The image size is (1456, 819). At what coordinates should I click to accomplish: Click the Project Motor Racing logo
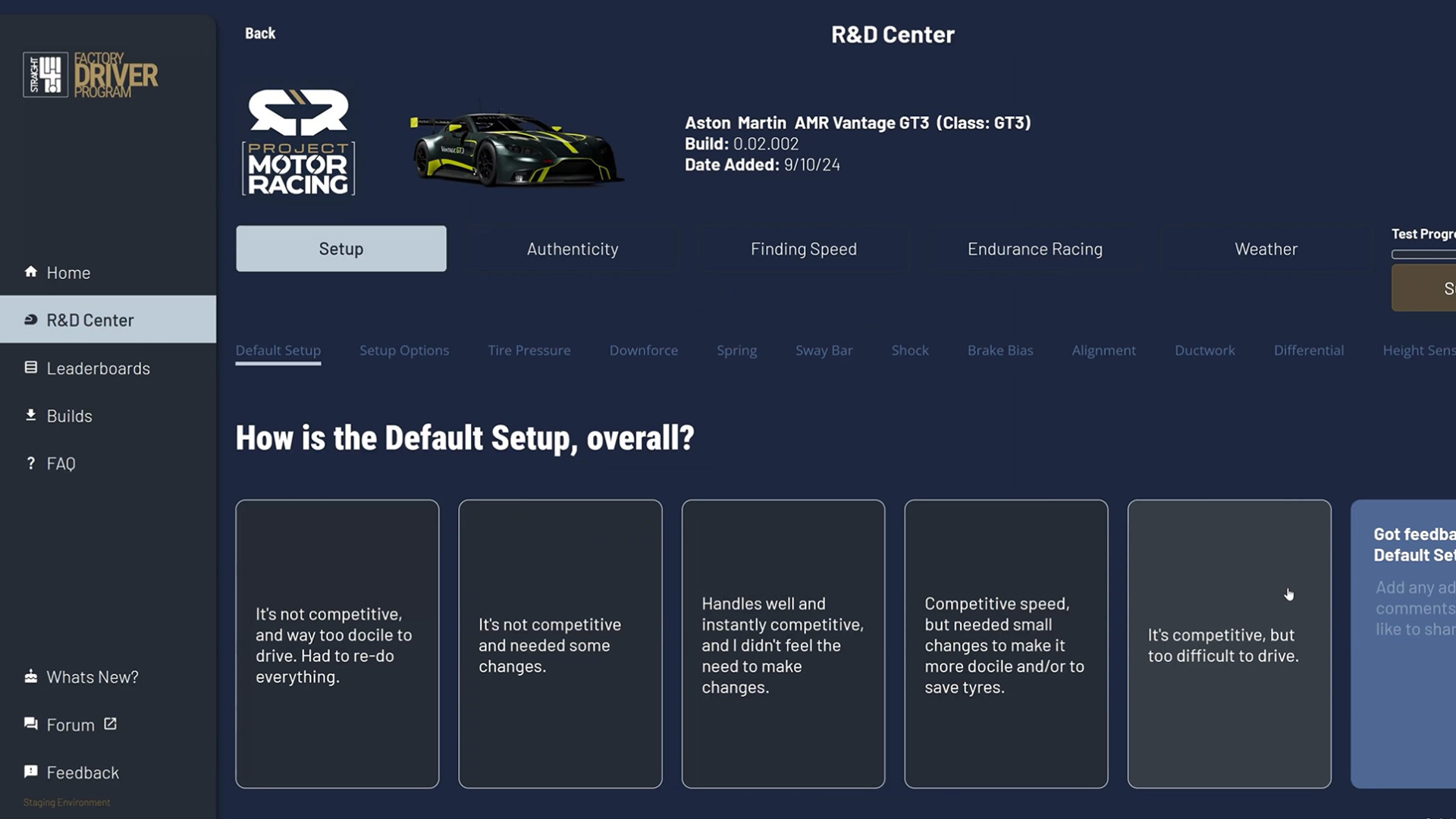point(299,142)
